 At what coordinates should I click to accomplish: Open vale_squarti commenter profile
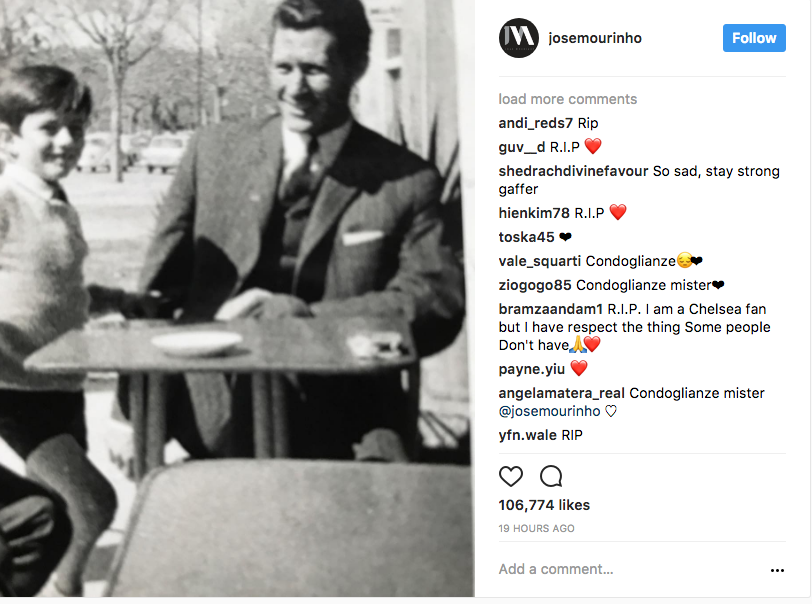coord(540,261)
